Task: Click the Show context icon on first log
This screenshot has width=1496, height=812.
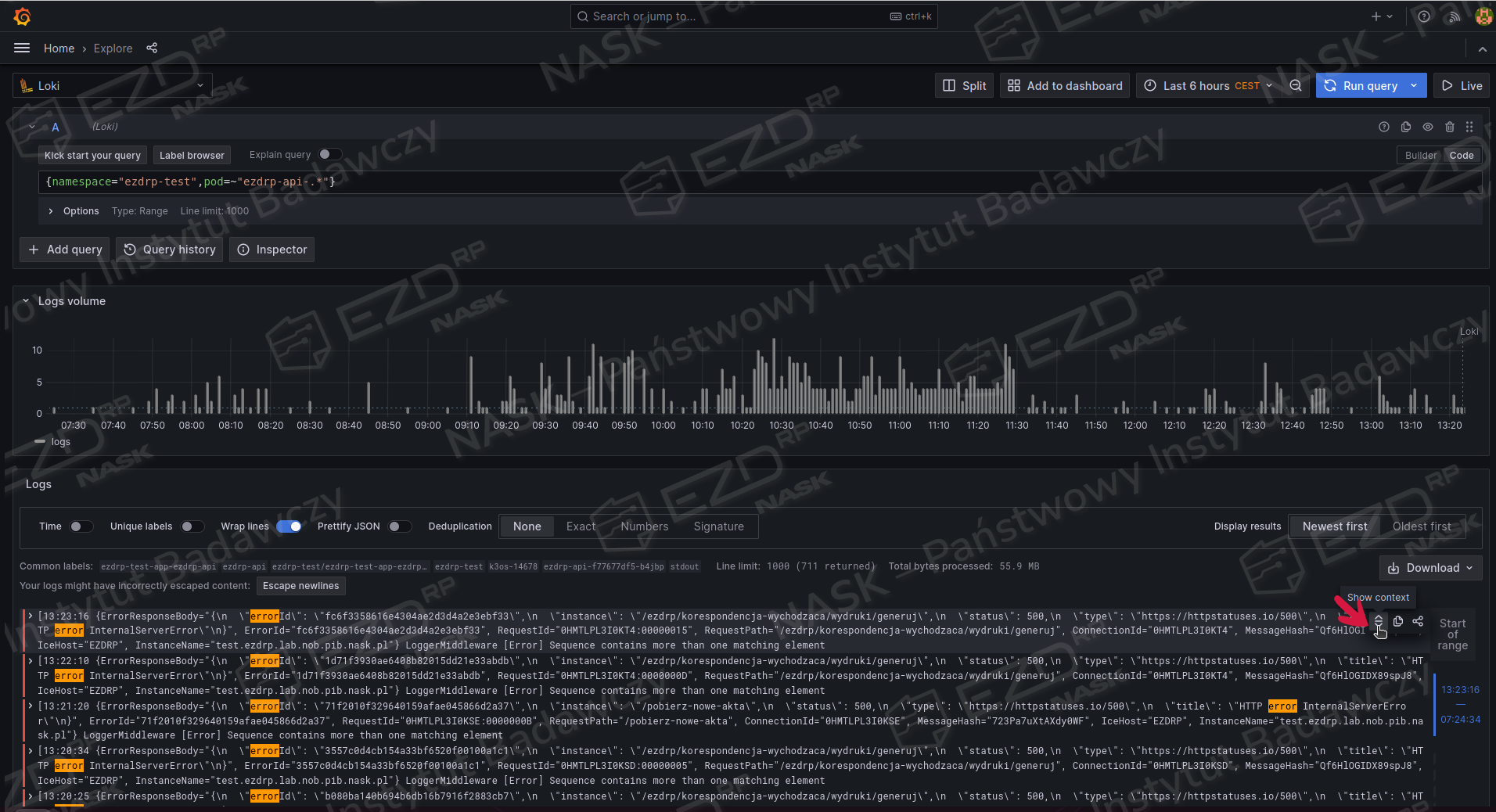Action: point(1379,621)
